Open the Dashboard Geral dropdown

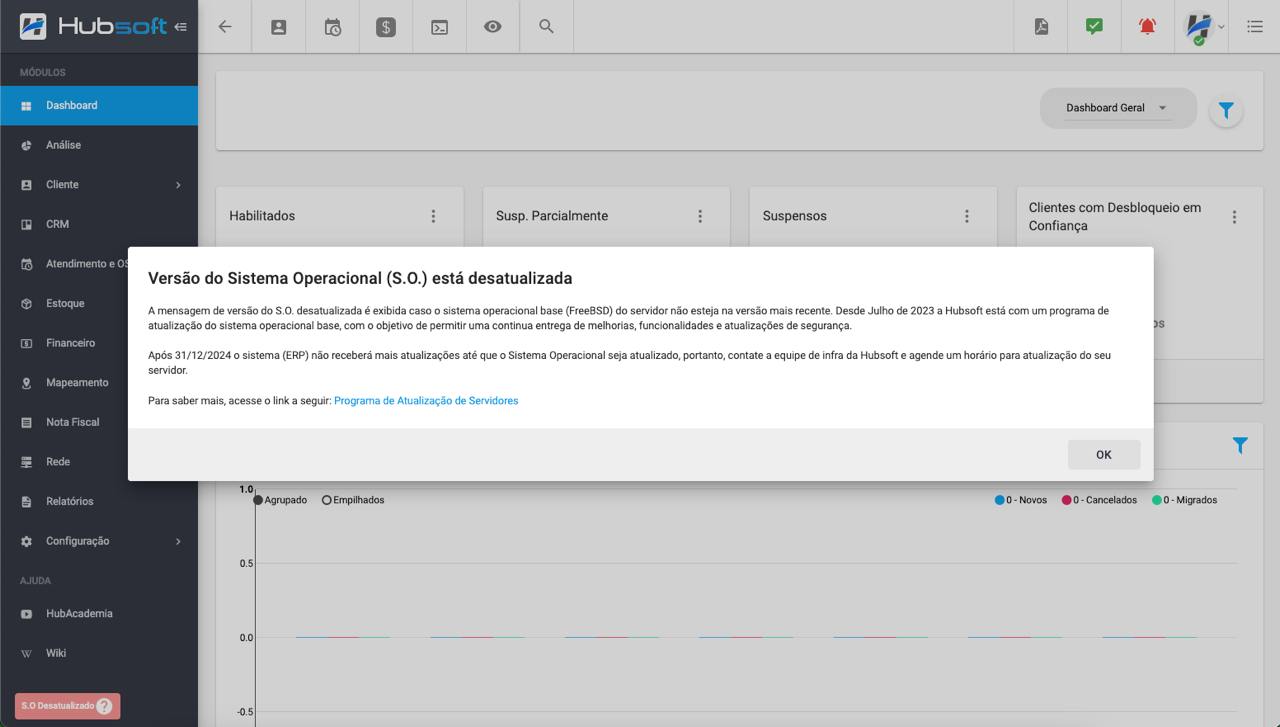[1117, 108]
